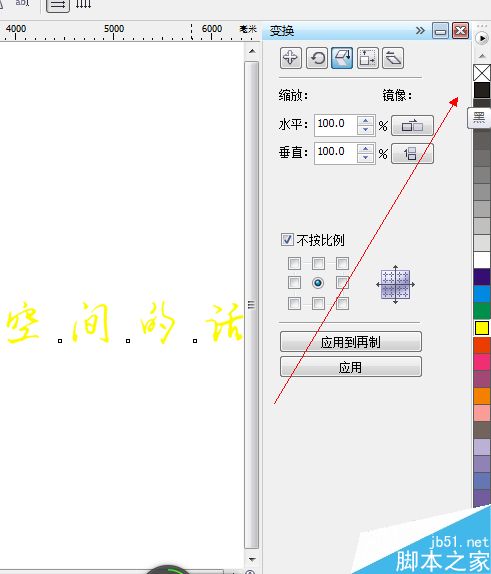Click the 镜像: label

397,96
